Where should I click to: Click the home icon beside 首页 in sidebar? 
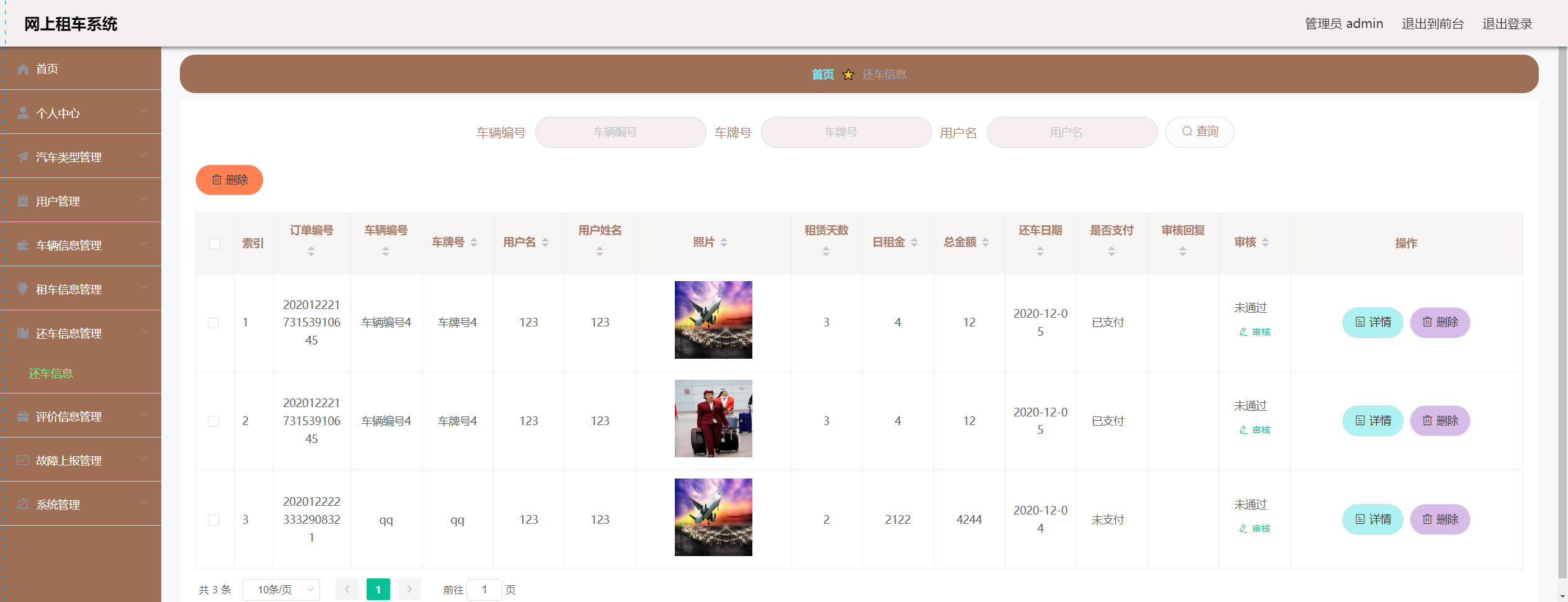click(23, 69)
